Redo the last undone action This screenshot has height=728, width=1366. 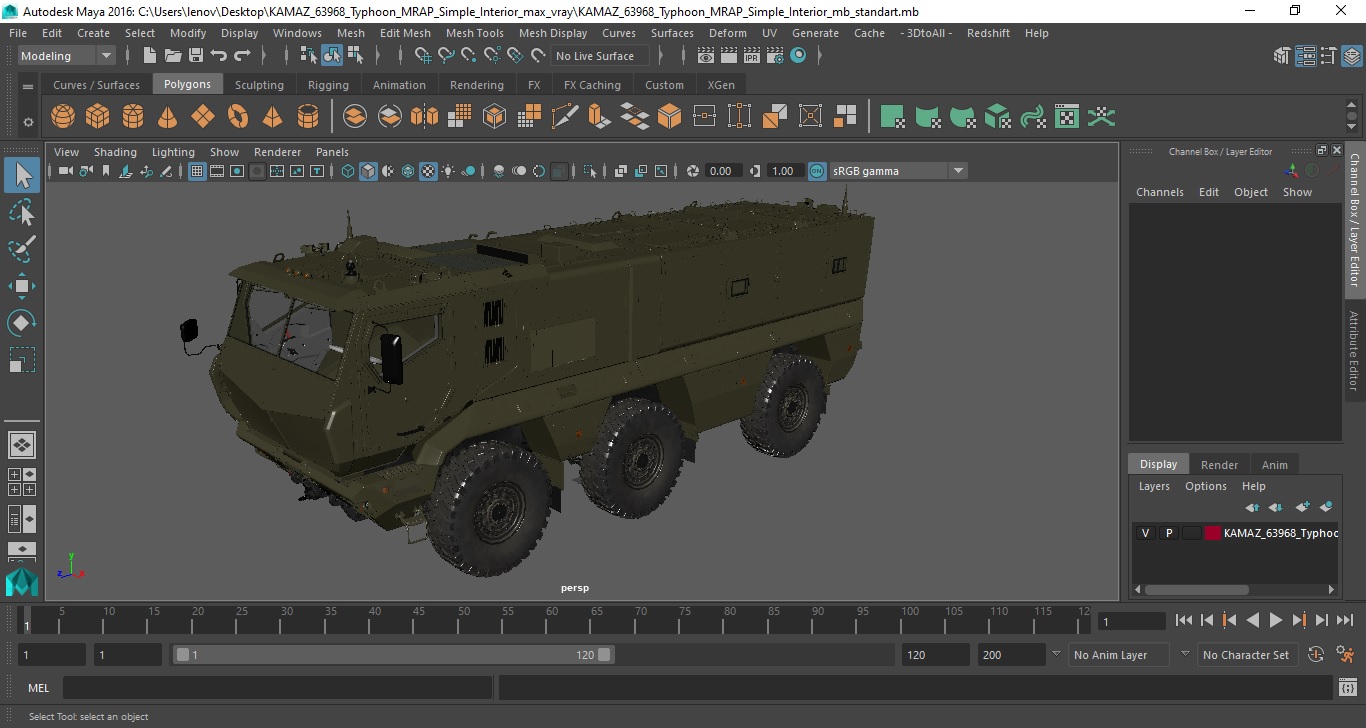click(242, 56)
